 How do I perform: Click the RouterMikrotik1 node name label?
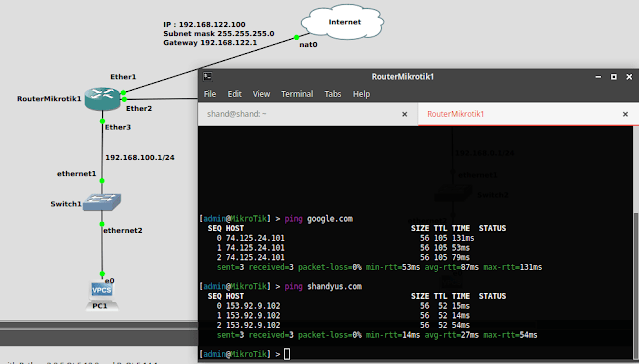[49, 99]
